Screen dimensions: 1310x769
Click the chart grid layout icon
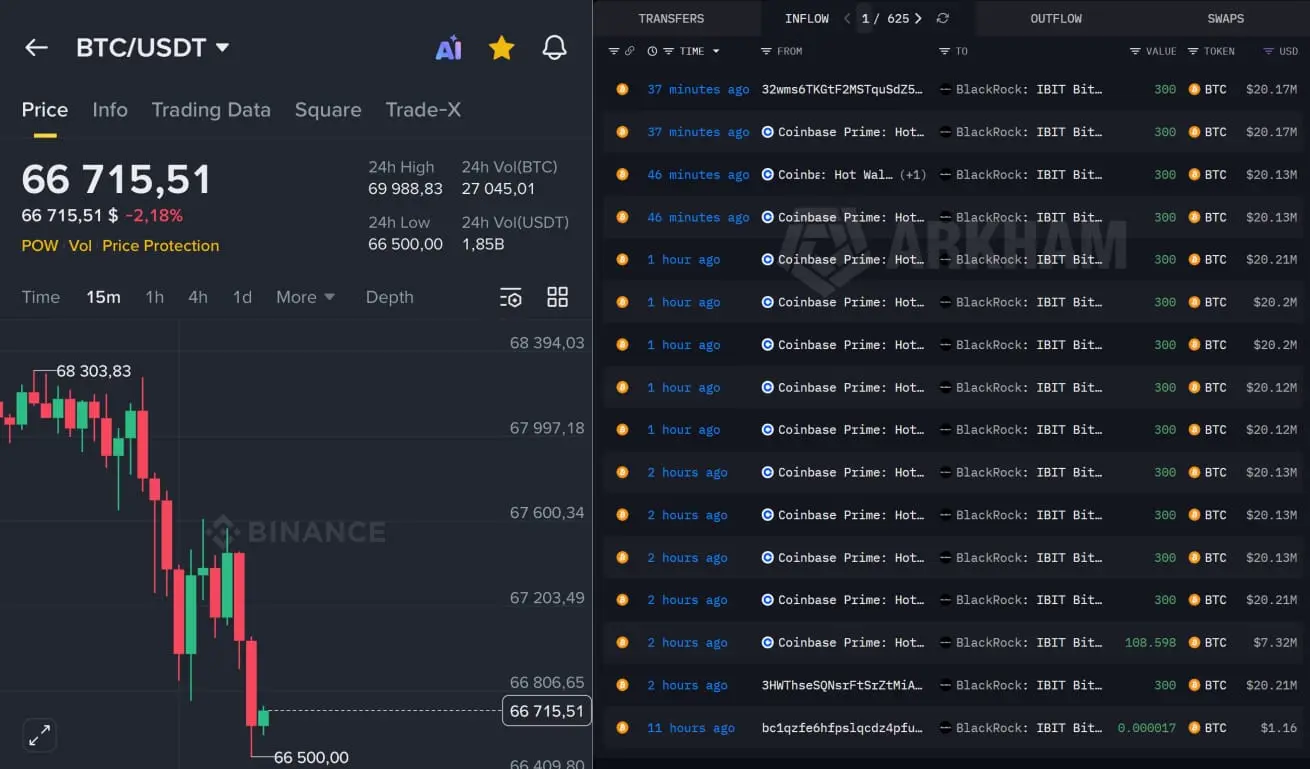point(557,297)
